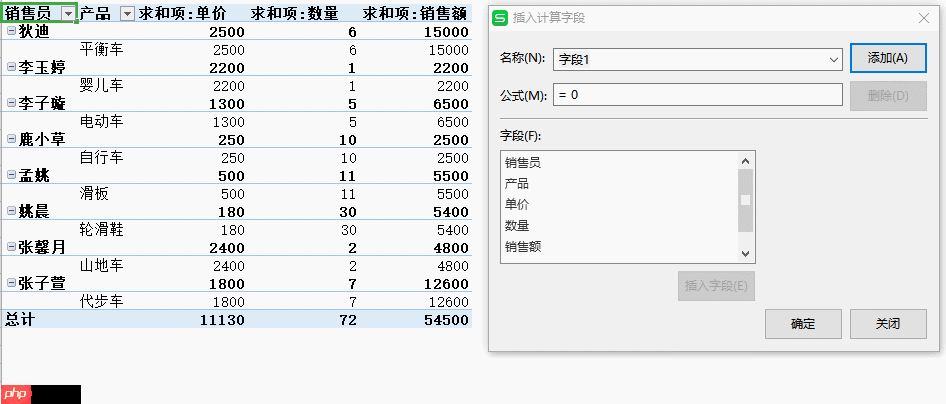Collapse the 张馨月 group
946x404 pixels.
point(11,247)
